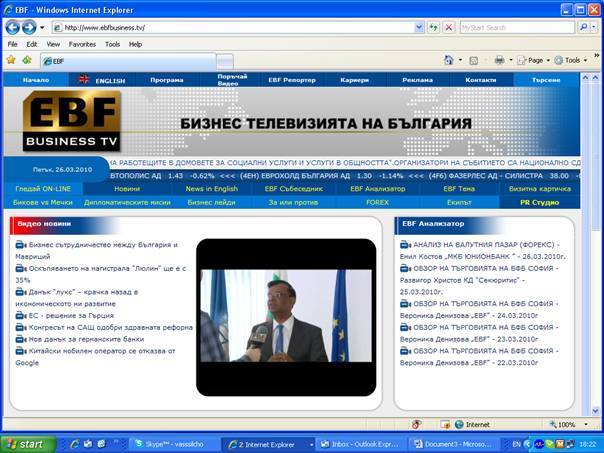This screenshot has height=453, width=604.
Task: Open the search provider dropdown arrow
Action: click(x=594, y=27)
